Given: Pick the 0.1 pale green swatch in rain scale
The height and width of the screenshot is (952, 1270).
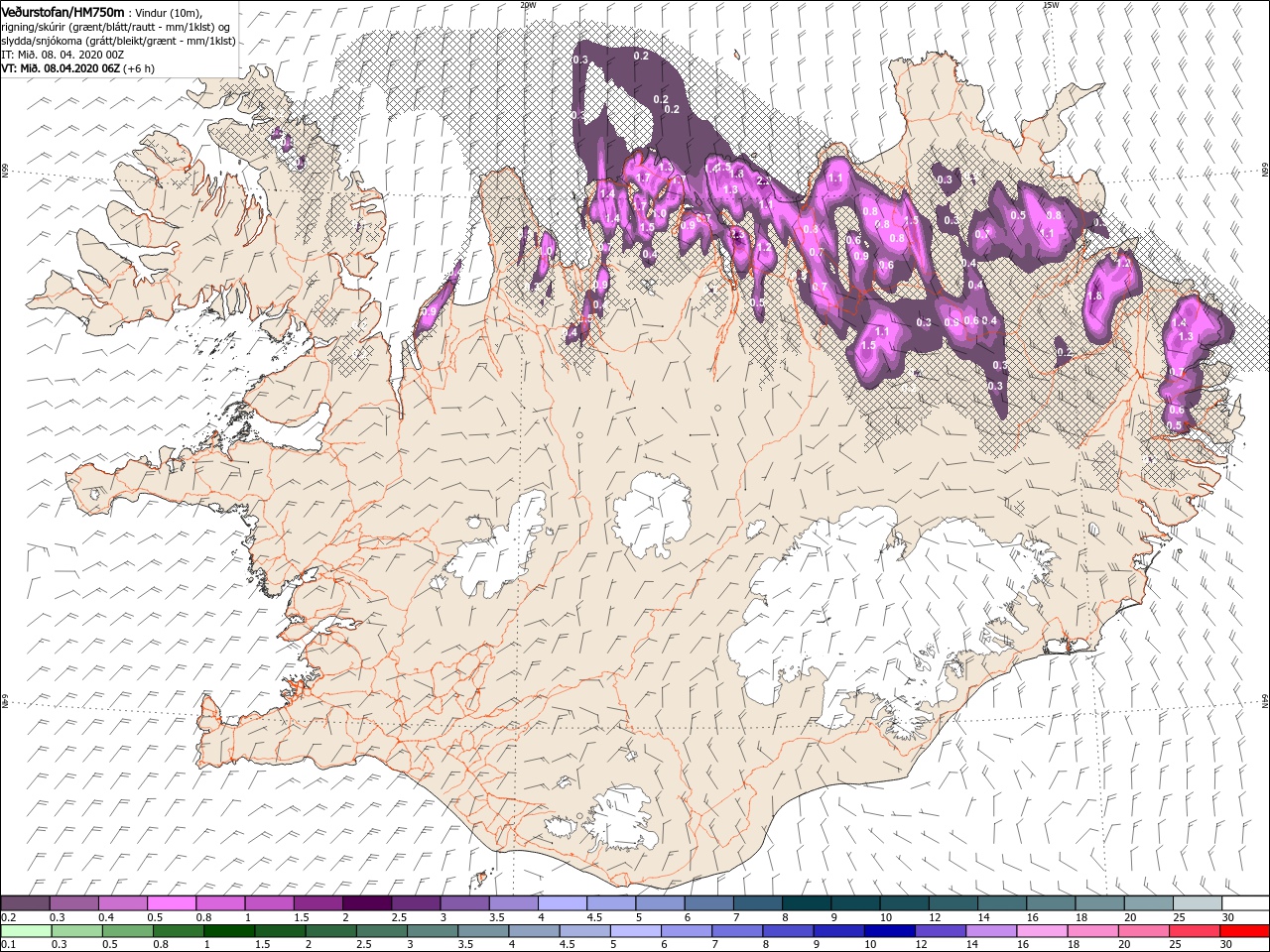Looking at the screenshot, I should [x=27, y=931].
